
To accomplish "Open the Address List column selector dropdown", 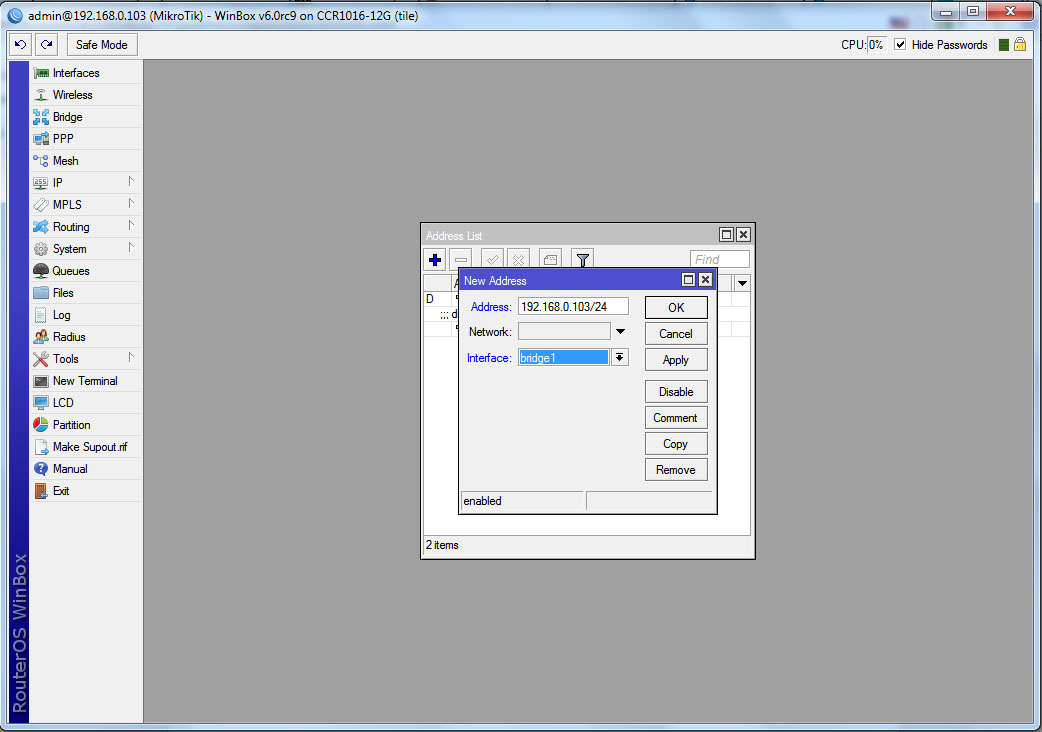I will pos(742,284).
